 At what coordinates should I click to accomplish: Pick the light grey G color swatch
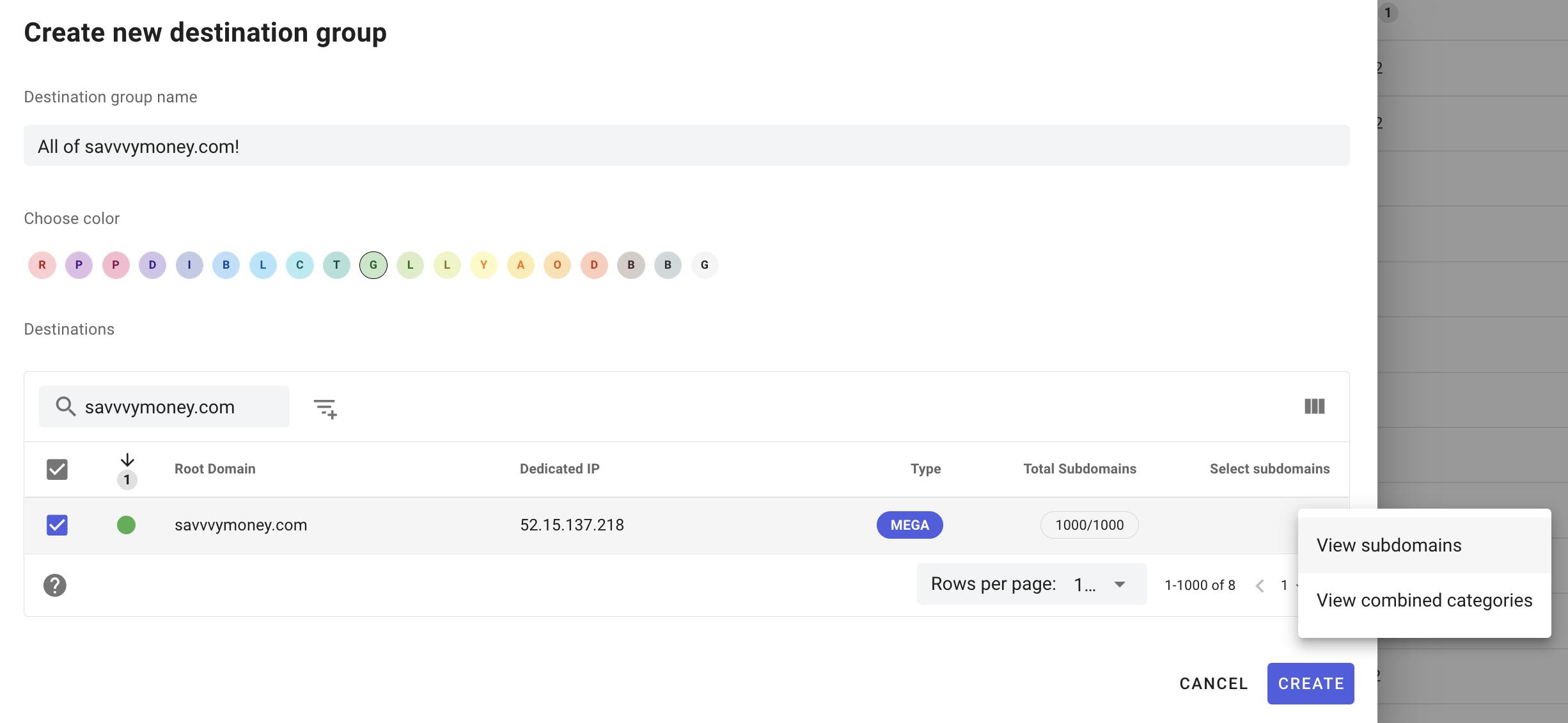click(705, 265)
